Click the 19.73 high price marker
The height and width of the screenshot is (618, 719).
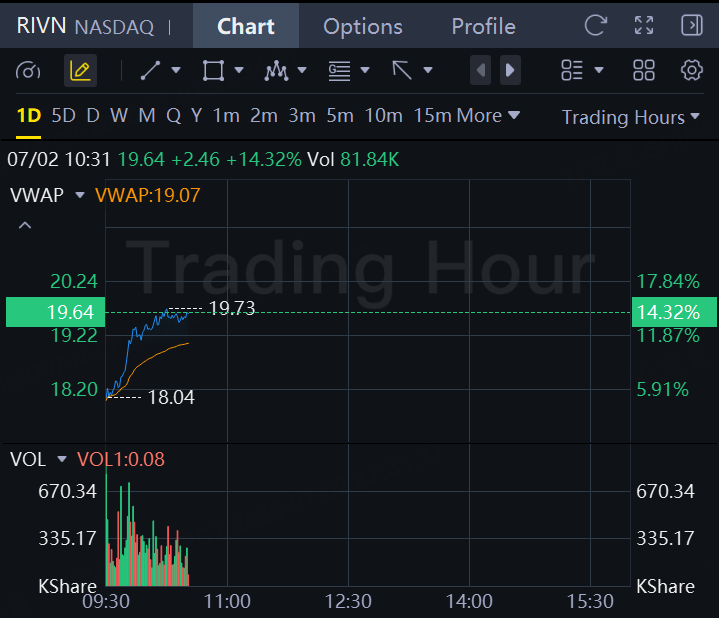[x=232, y=308]
